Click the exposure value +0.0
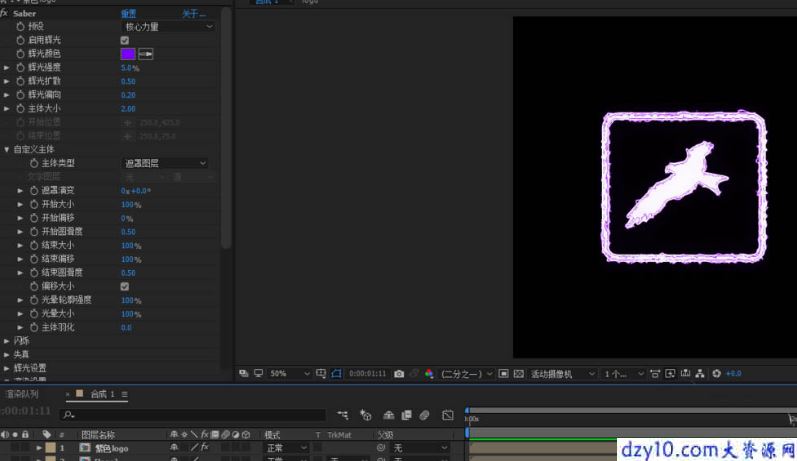The width and height of the screenshot is (797, 461). (x=733, y=374)
